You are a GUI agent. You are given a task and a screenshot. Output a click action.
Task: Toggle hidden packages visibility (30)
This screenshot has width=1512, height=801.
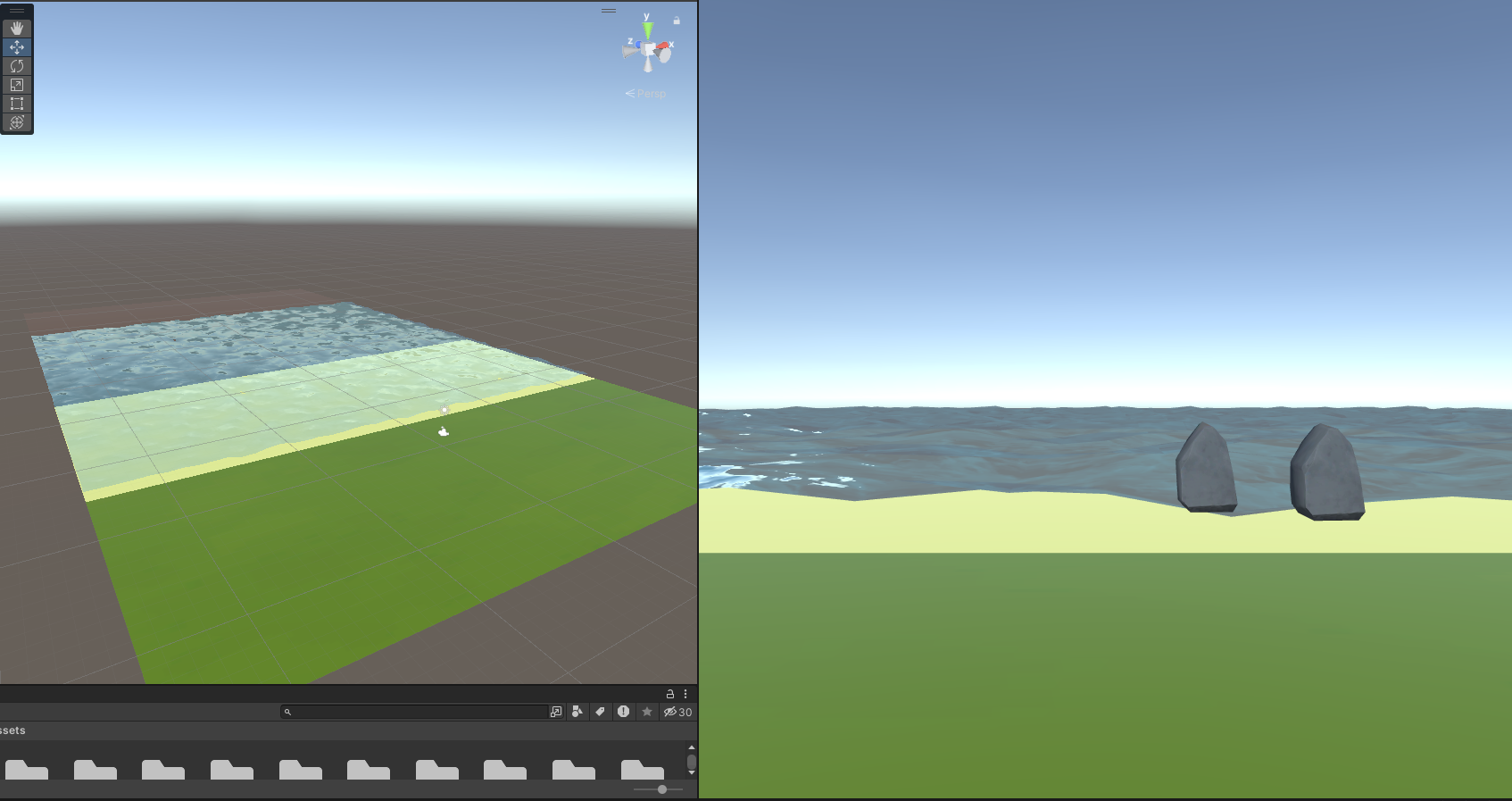pos(677,712)
